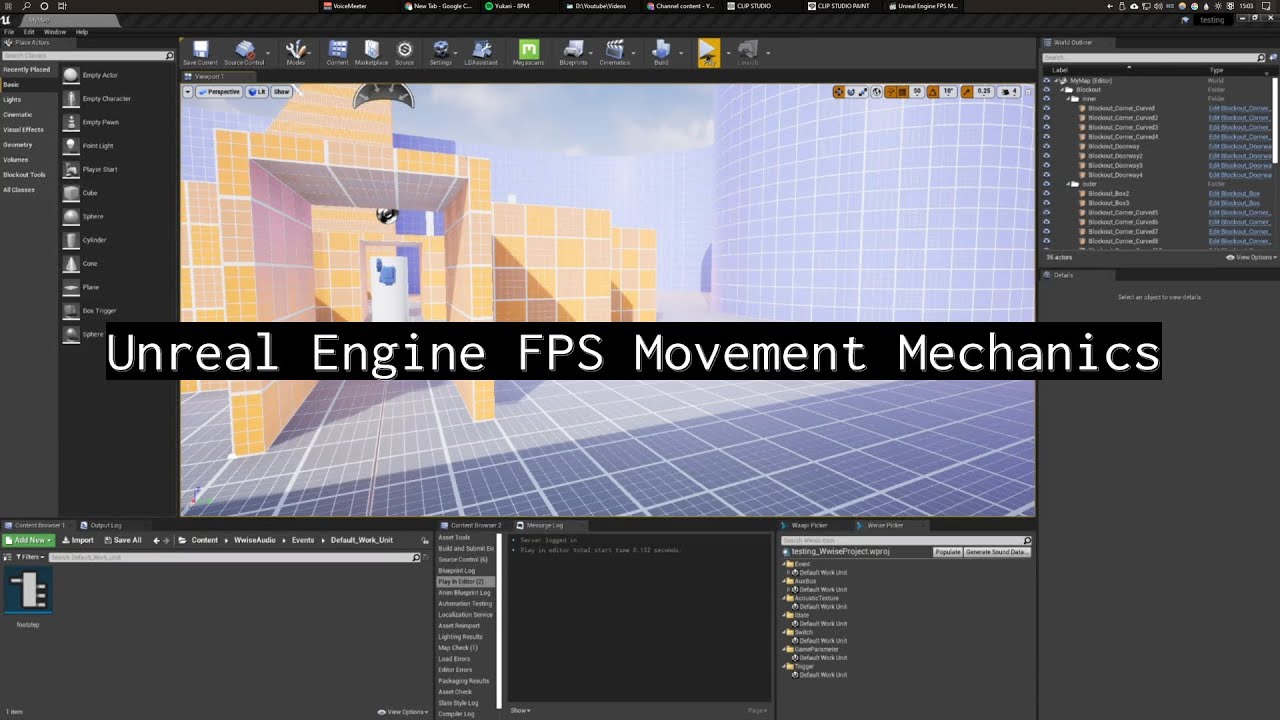The width and height of the screenshot is (1280, 720).
Task: Toggle visibility of Blockout_Box2
Action: pos(1047,194)
